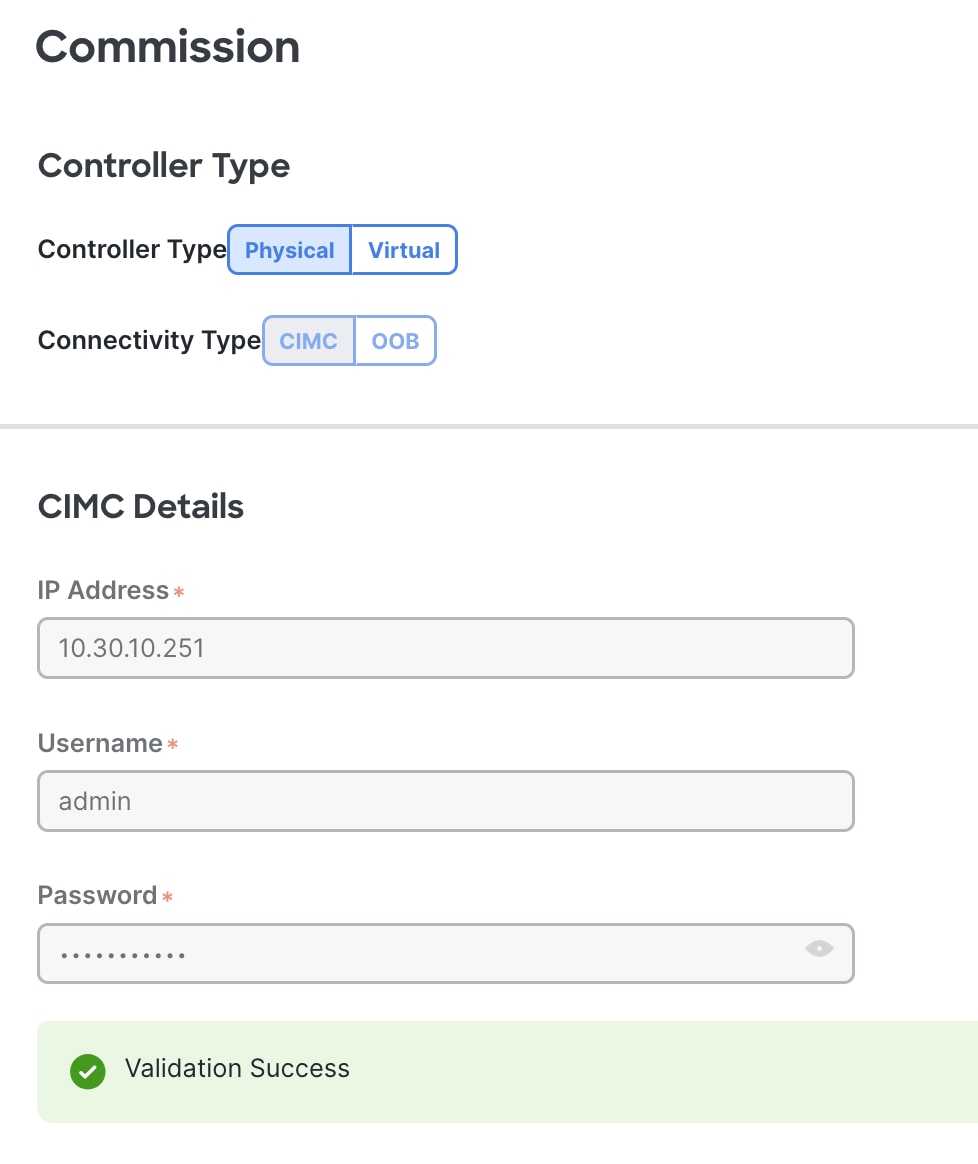Click the asterisk next to Username label
Viewport: 978px width, 1164px height.
click(x=172, y=746)
